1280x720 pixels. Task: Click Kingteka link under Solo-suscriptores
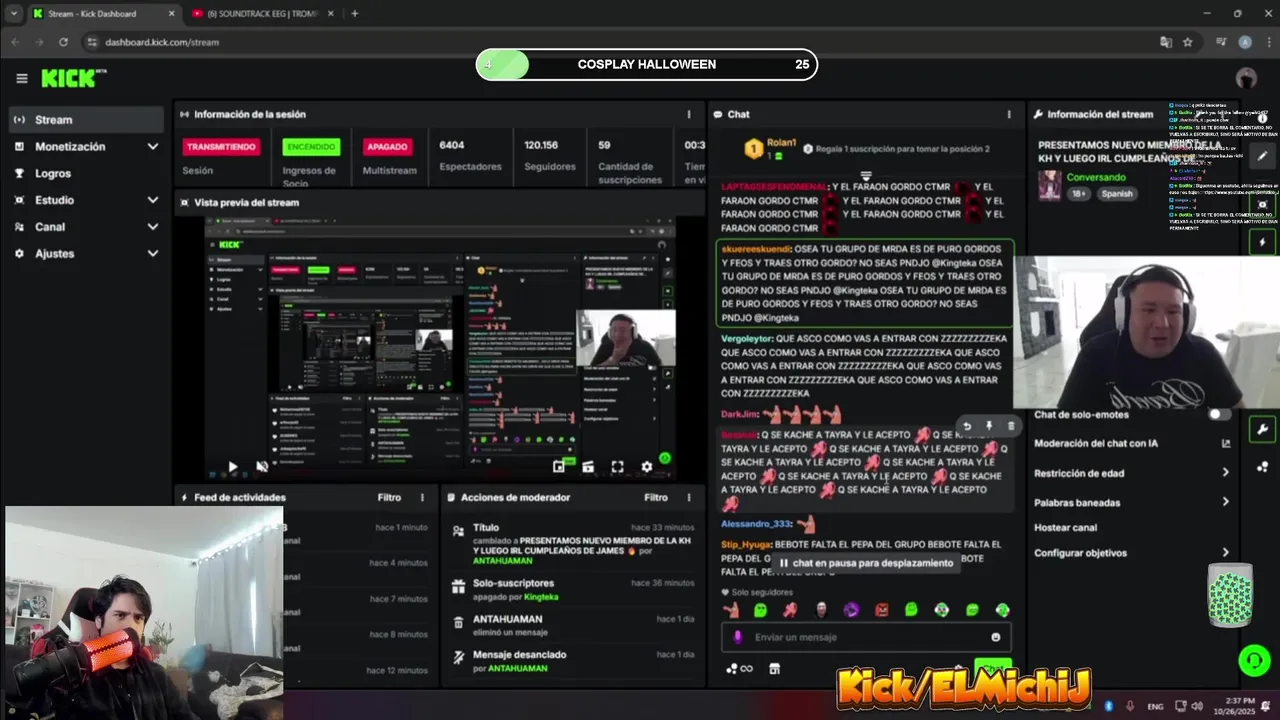[x=541, y=597]
